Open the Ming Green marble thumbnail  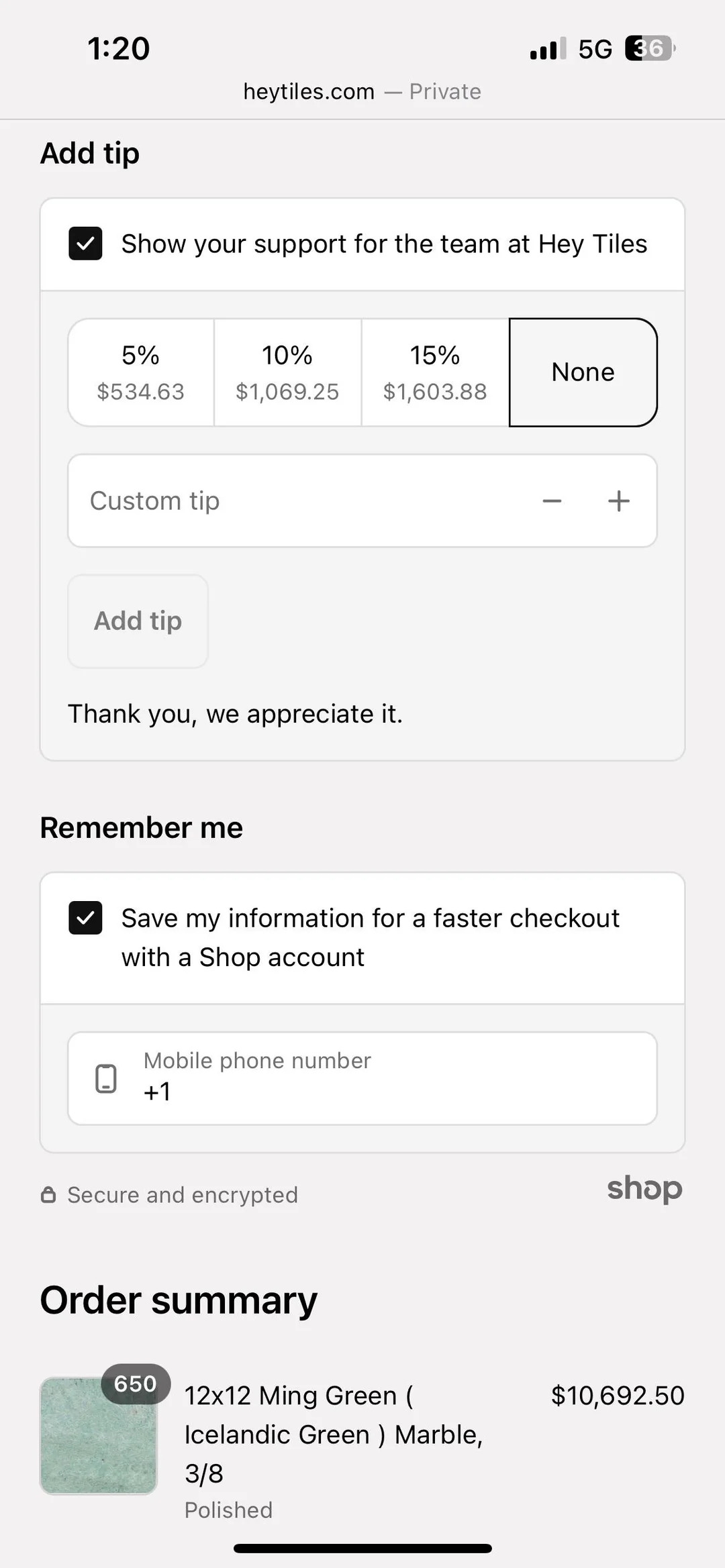pyautogui.click(x=98, y=1436)
